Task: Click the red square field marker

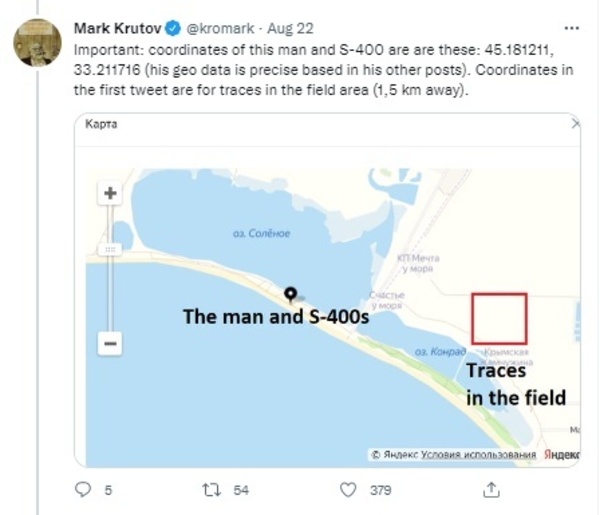Action: point(499,319)
